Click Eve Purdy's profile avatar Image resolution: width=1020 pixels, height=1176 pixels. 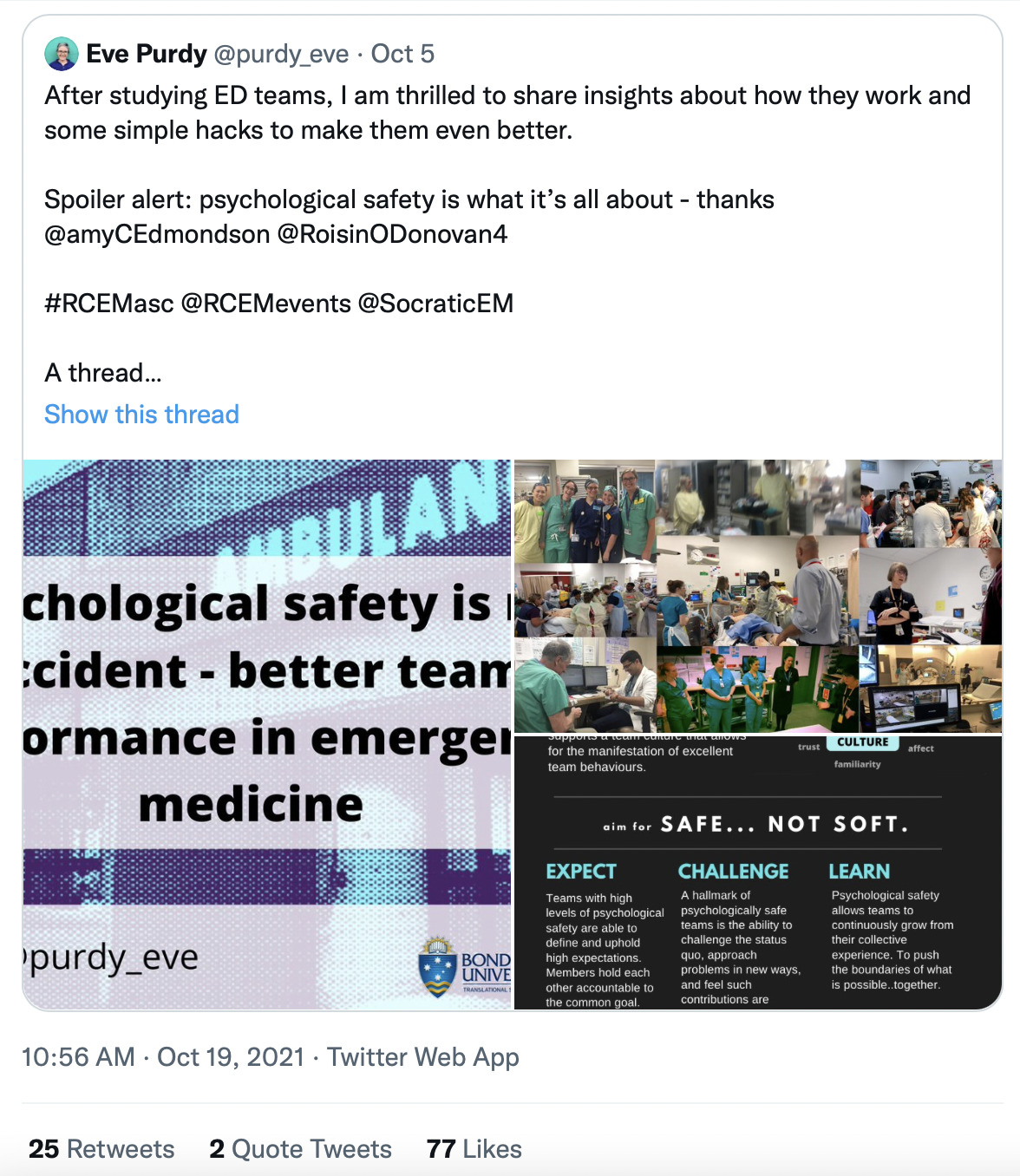(62, 54)
